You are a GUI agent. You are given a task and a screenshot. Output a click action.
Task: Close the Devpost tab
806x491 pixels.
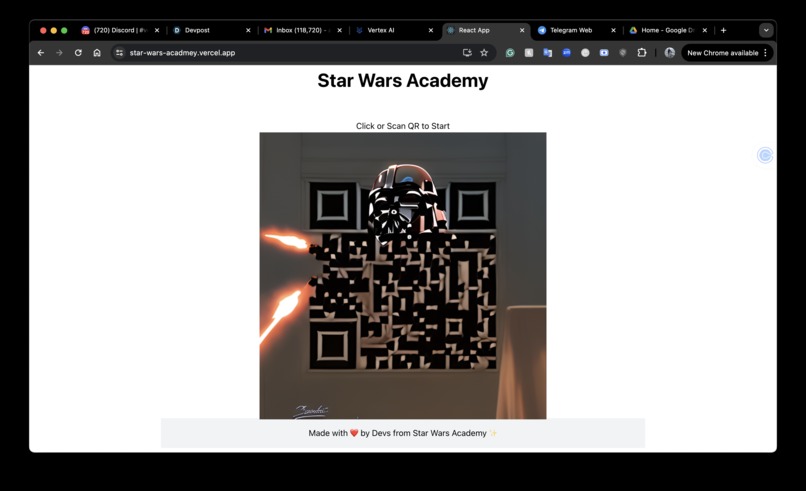click(248, 30)
